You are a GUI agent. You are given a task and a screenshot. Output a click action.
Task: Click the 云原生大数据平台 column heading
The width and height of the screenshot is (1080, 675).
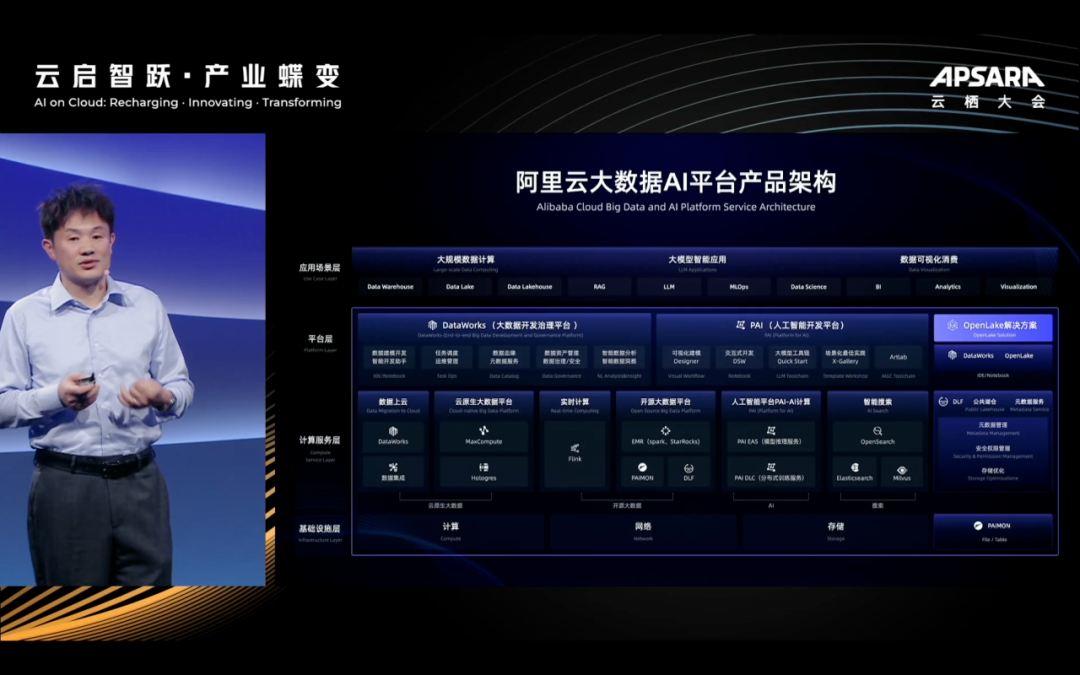(484, 402)
